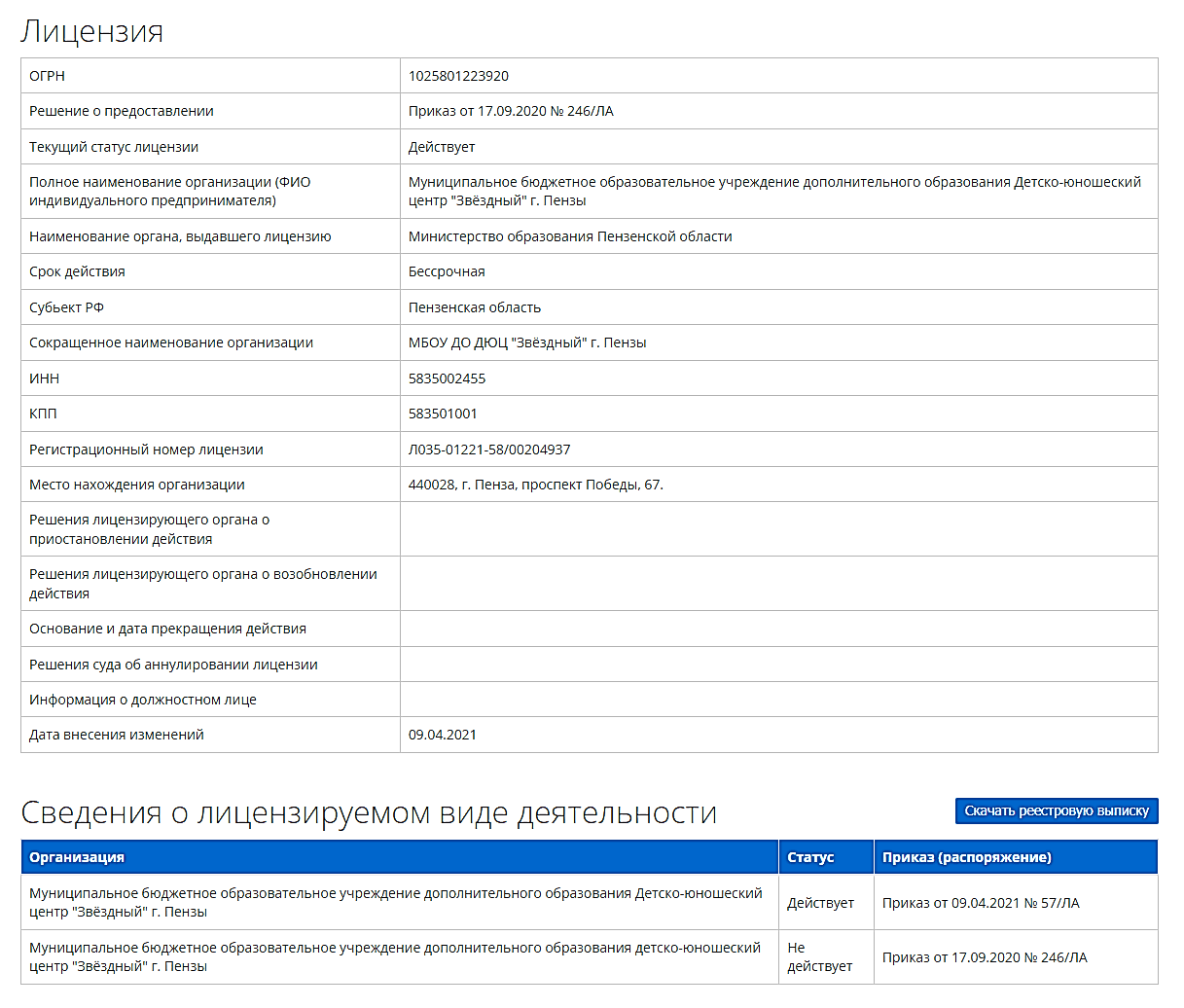This screenshot has width=1184, height=1008.
Task: Click the "Решения суда об аннулировании лицензии" label
Action: pos(173,665)
